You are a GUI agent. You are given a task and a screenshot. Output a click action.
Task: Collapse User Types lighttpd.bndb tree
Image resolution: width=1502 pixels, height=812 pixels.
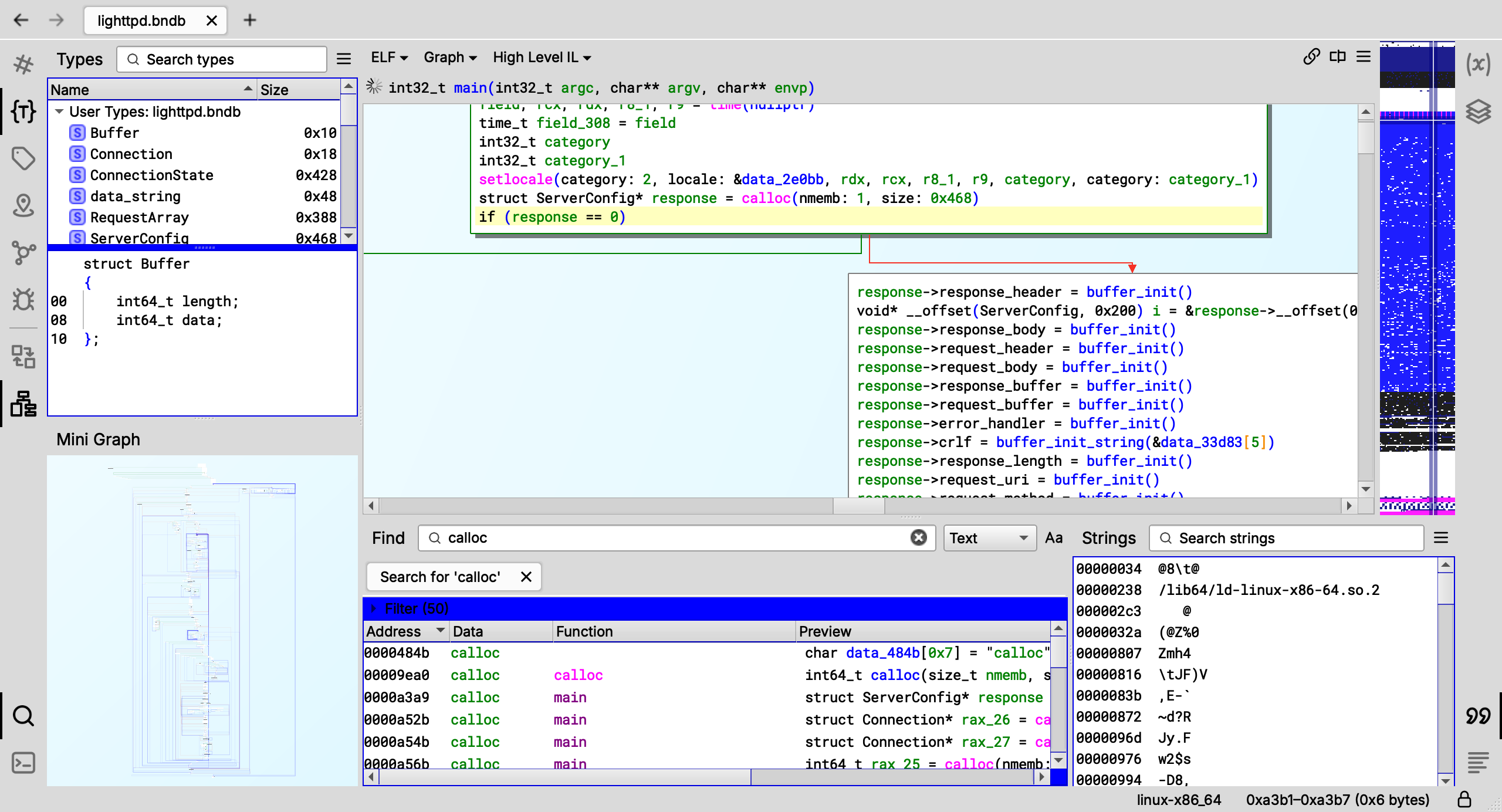[x=59, y=111]
